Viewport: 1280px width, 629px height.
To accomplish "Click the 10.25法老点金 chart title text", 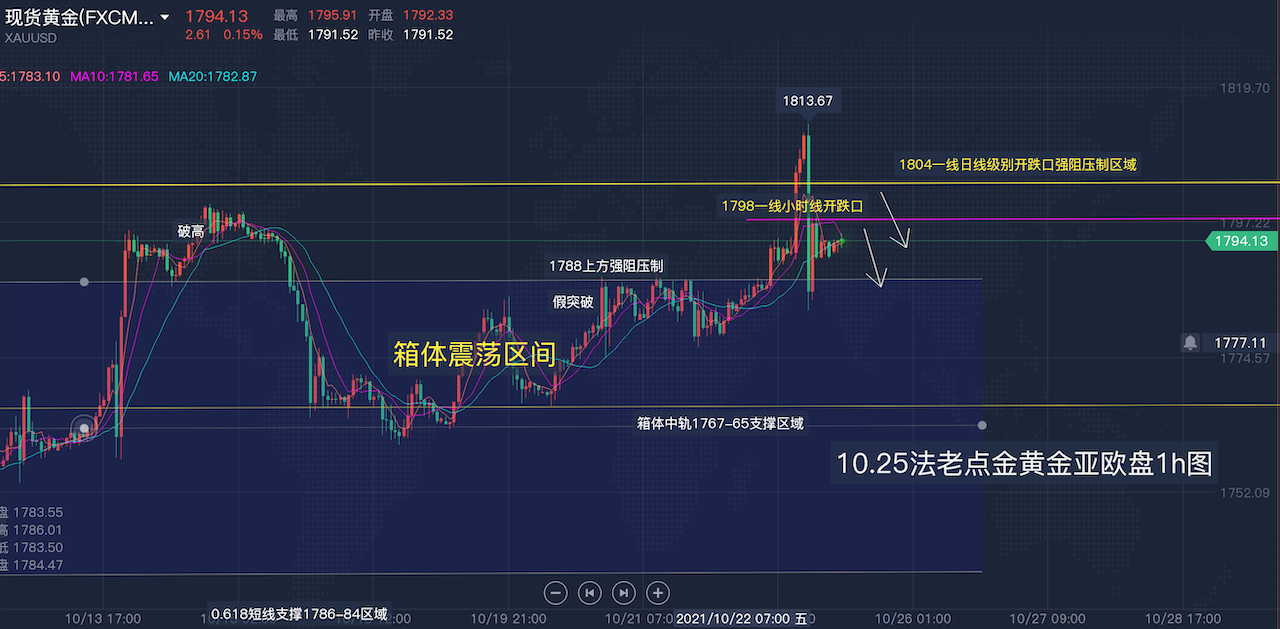I will (x=1025, y=464).
